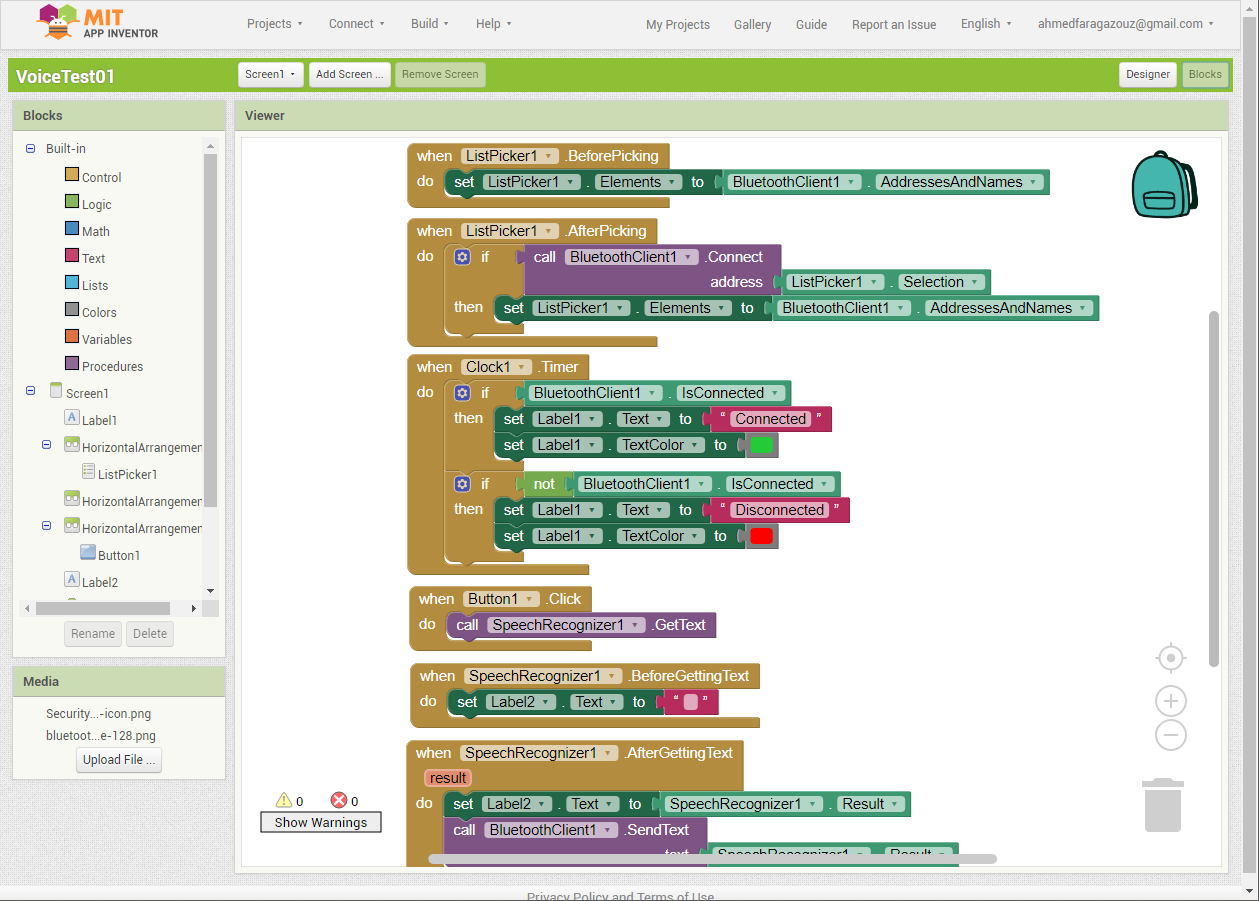Viewport: 1259px width, 901px height.
Task: Select the Text blocks category
Action: pyautogui.click(x=85, y=257)
